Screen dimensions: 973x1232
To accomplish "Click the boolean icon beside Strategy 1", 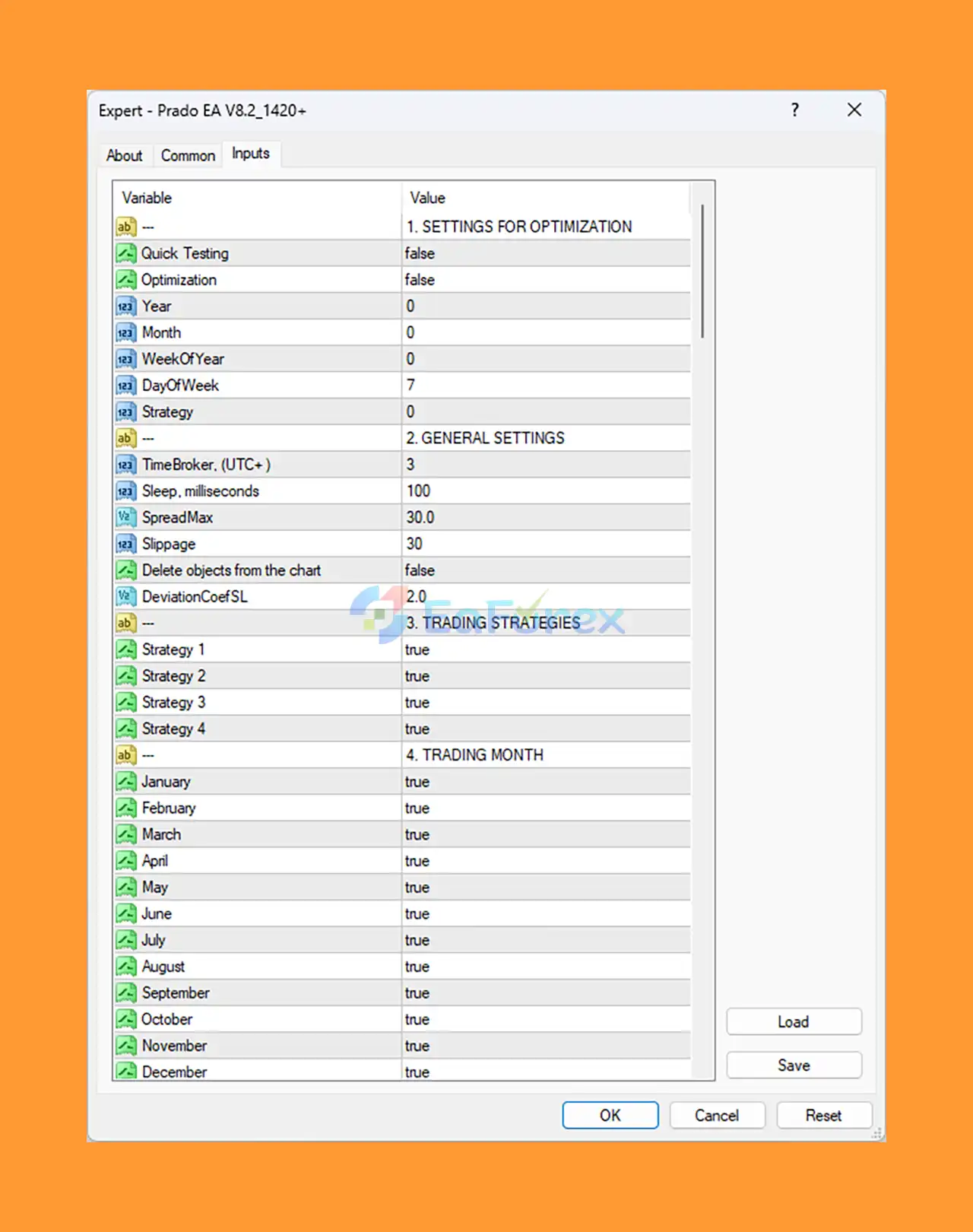I will (125, 649).
